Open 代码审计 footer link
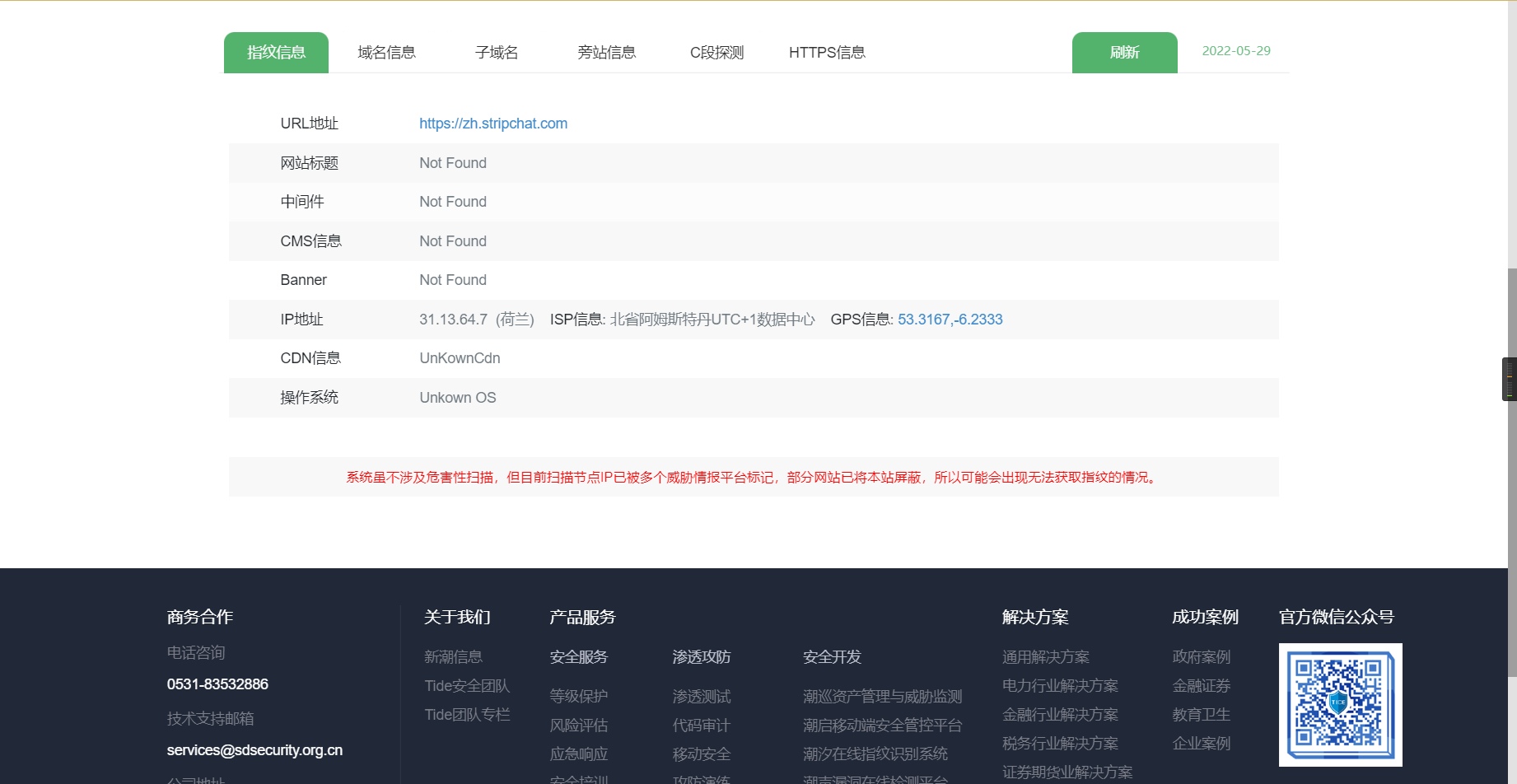Viewport: 1517px width, 784px height. pos(702,726)
